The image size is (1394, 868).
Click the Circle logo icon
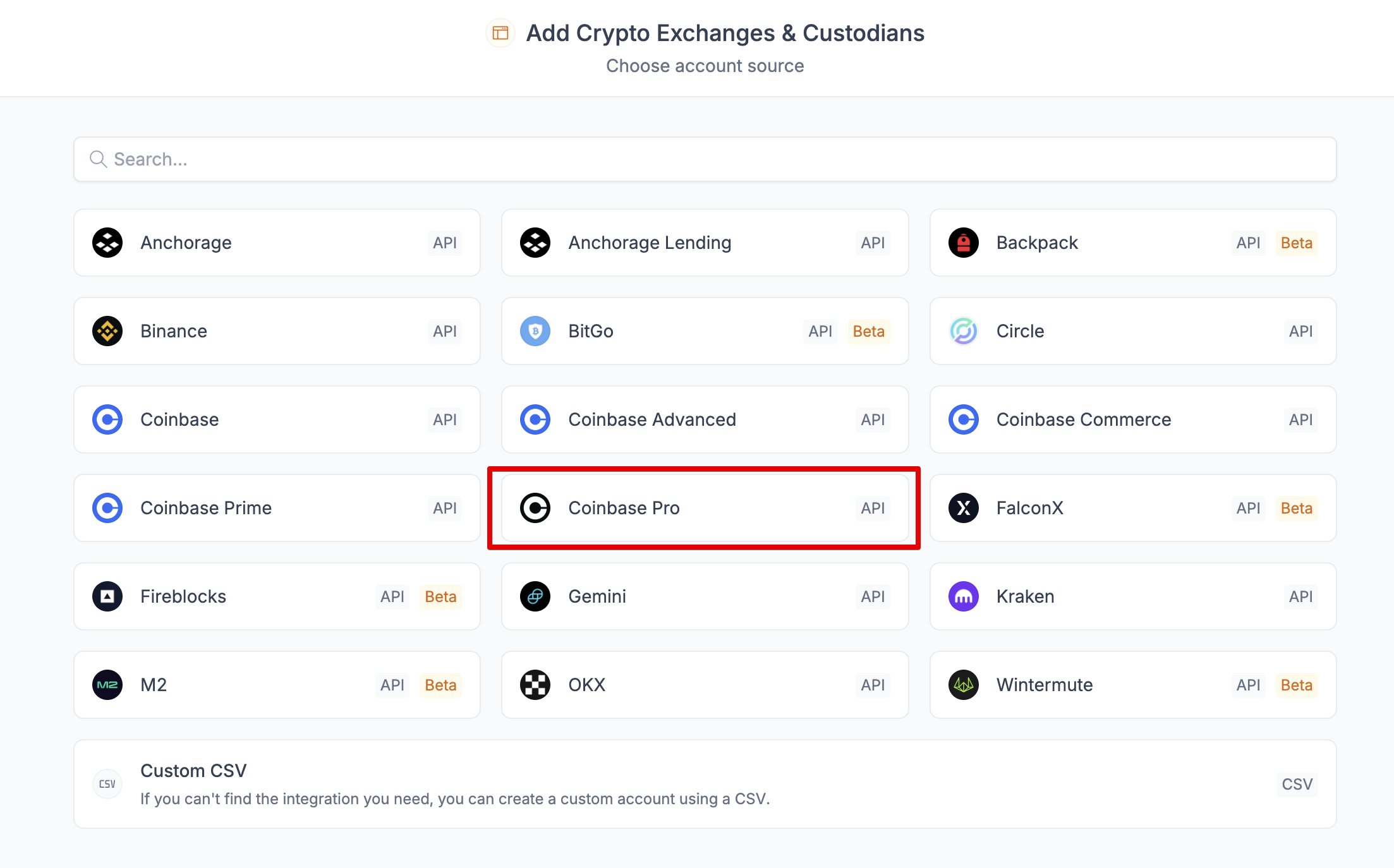[964, 331]
